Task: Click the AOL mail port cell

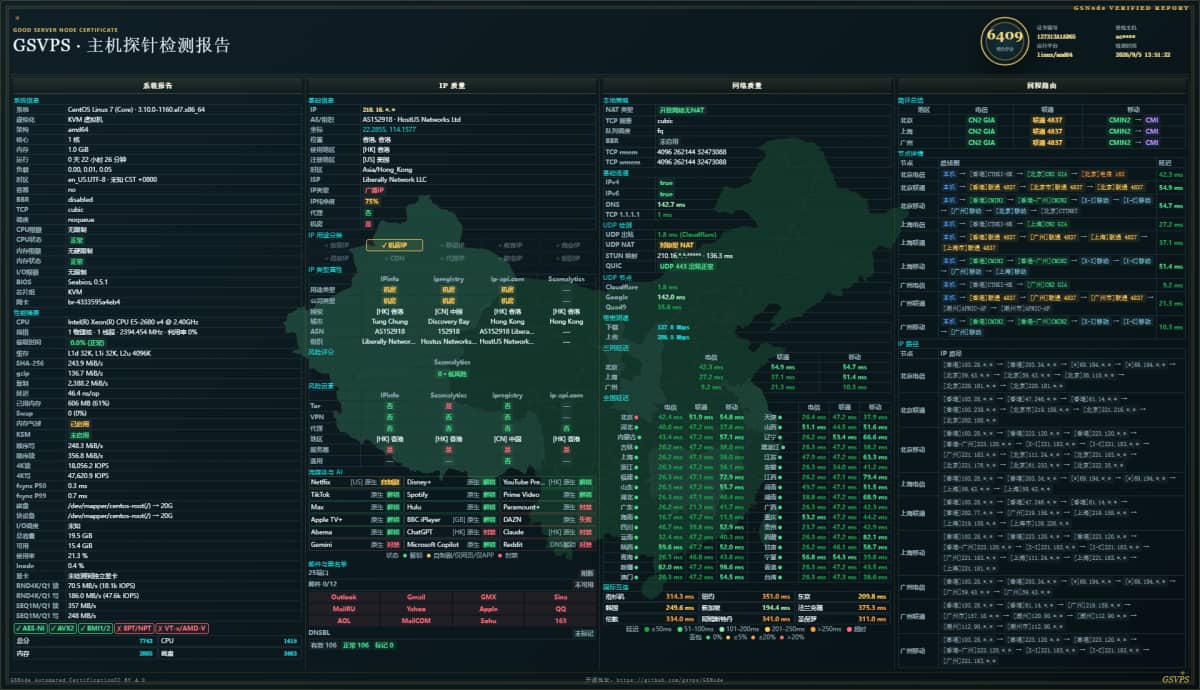Action: point(344,620)
